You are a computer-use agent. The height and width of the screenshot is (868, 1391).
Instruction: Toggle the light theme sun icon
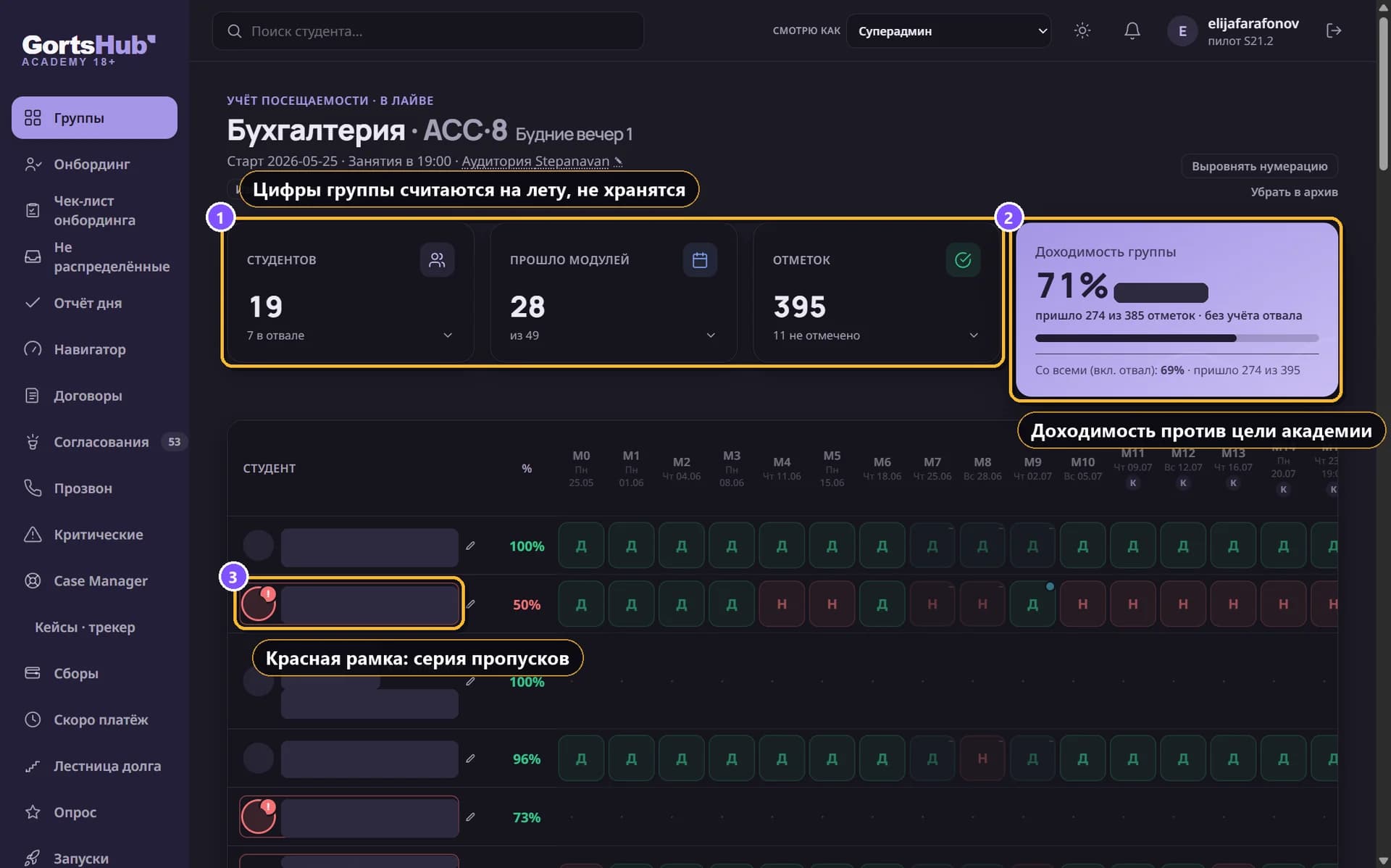coord(1082,30)
